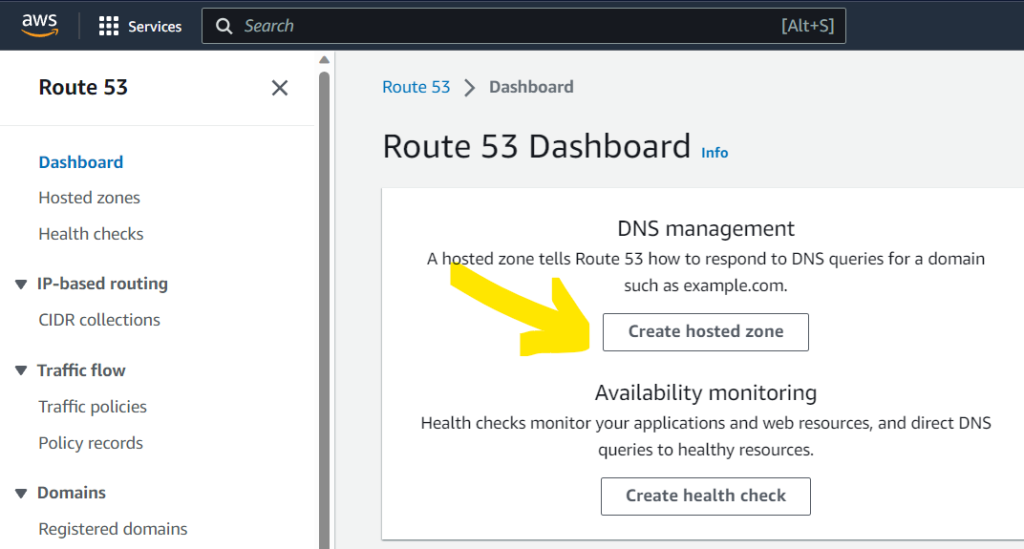Click the search magnifier icon
Image resolution: width=1024 pixels, height=549 pixels.
point(225,26)
